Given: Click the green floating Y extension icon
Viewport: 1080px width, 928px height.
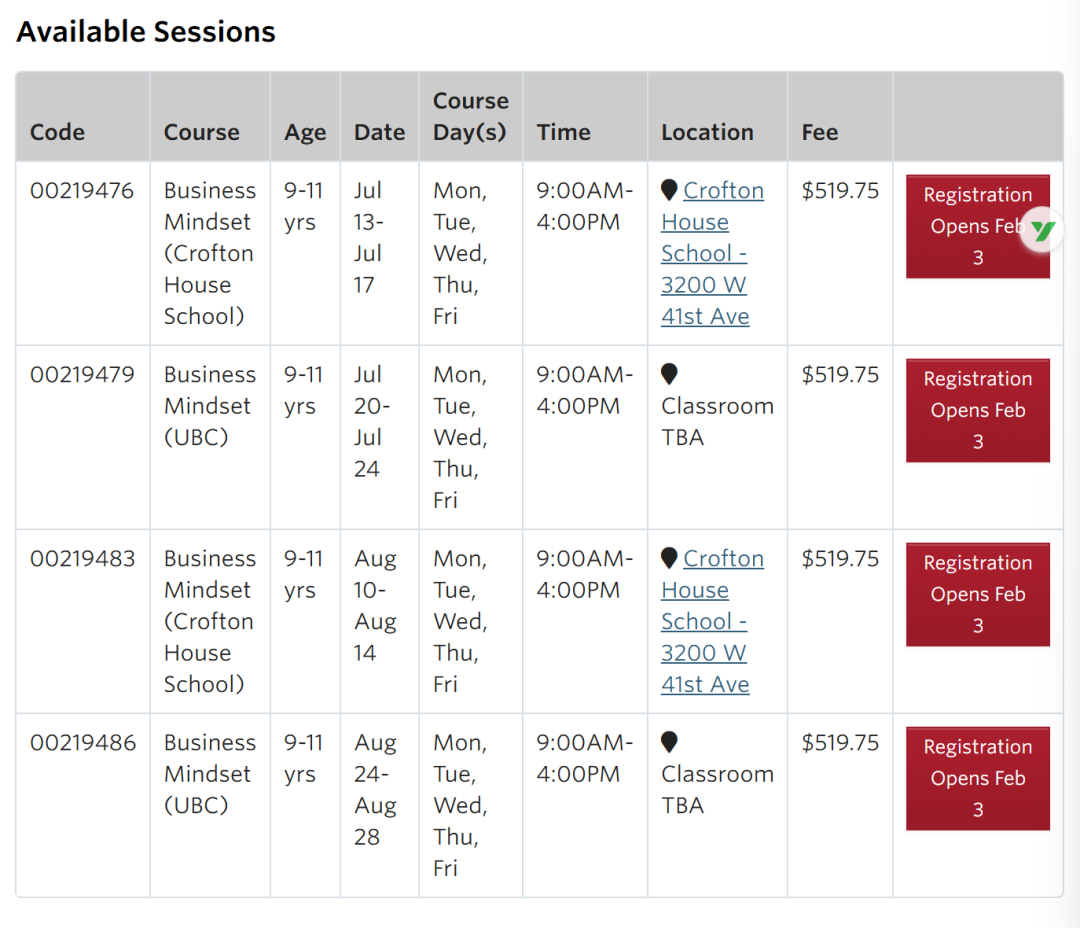Looking at the screenshot, I should [x=1043, y=231].
